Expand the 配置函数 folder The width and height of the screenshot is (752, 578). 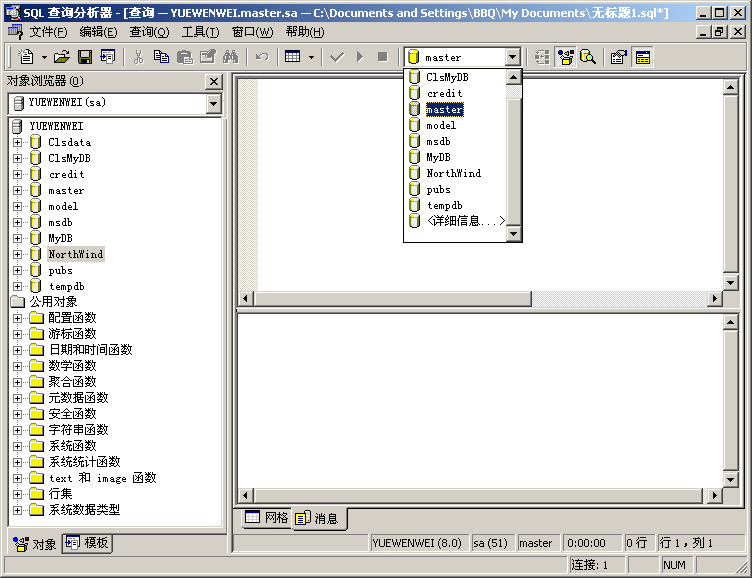[x=18, y=318]
